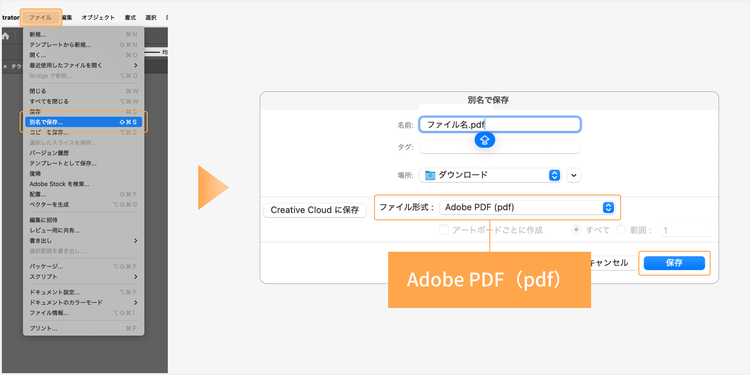
Task: Click the Illustrator home icon
Action: point(6,36)
